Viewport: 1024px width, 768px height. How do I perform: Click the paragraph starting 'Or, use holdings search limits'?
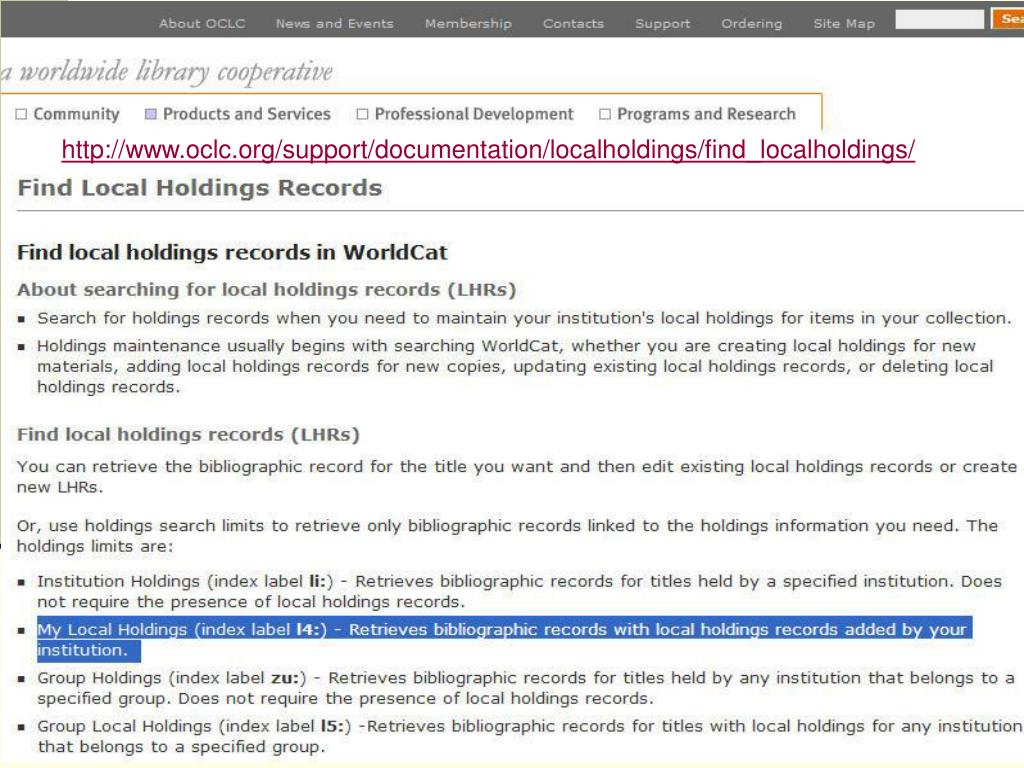point(507,536)
